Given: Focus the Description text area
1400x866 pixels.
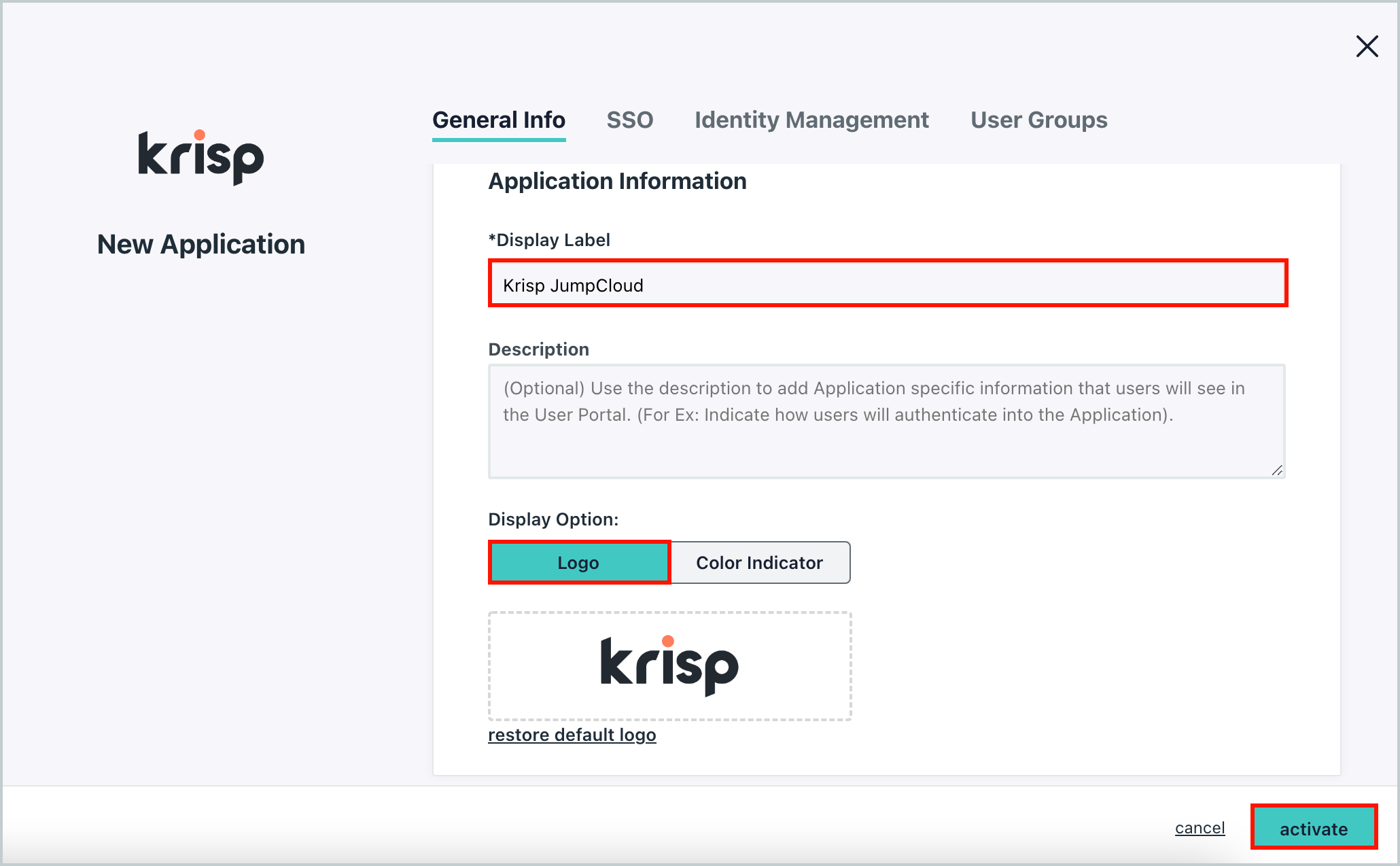Looking at the screenshot, I should pos(887,421).
